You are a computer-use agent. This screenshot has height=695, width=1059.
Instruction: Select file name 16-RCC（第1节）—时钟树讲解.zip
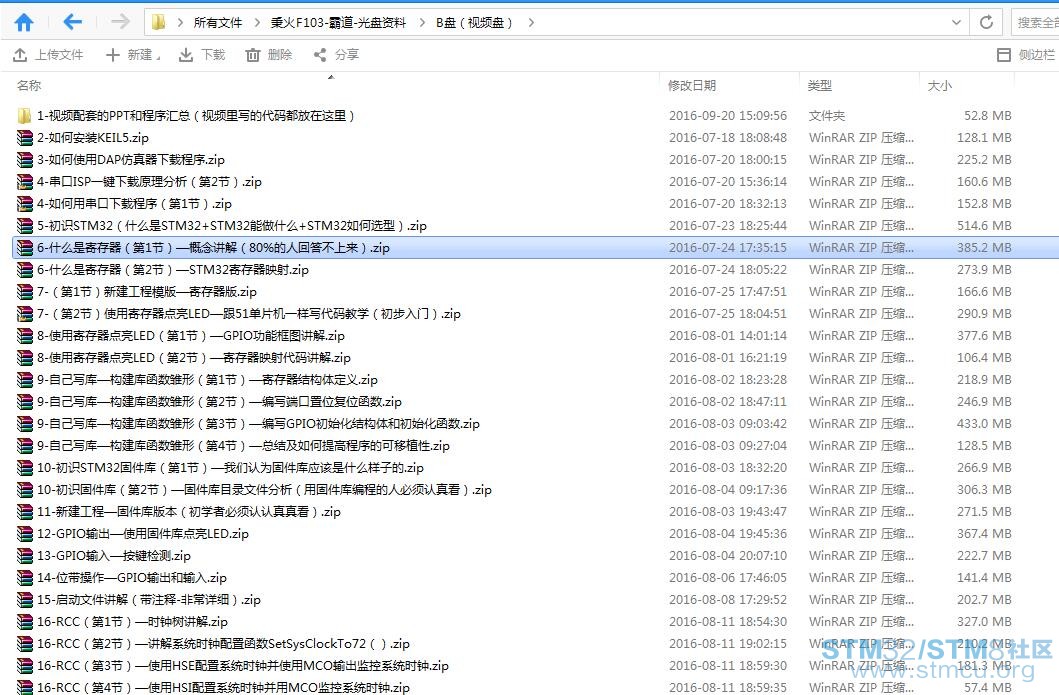point(132,621)
